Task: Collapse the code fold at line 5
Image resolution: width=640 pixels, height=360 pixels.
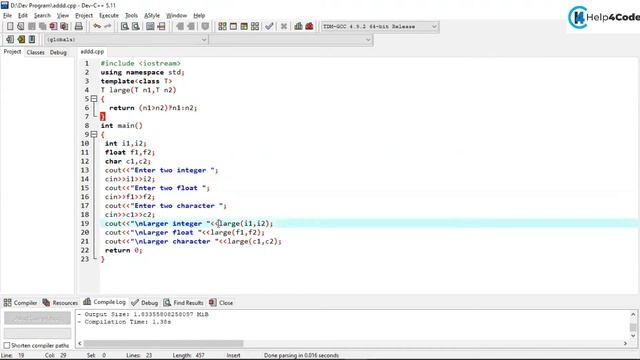Action: click(94, 99)
